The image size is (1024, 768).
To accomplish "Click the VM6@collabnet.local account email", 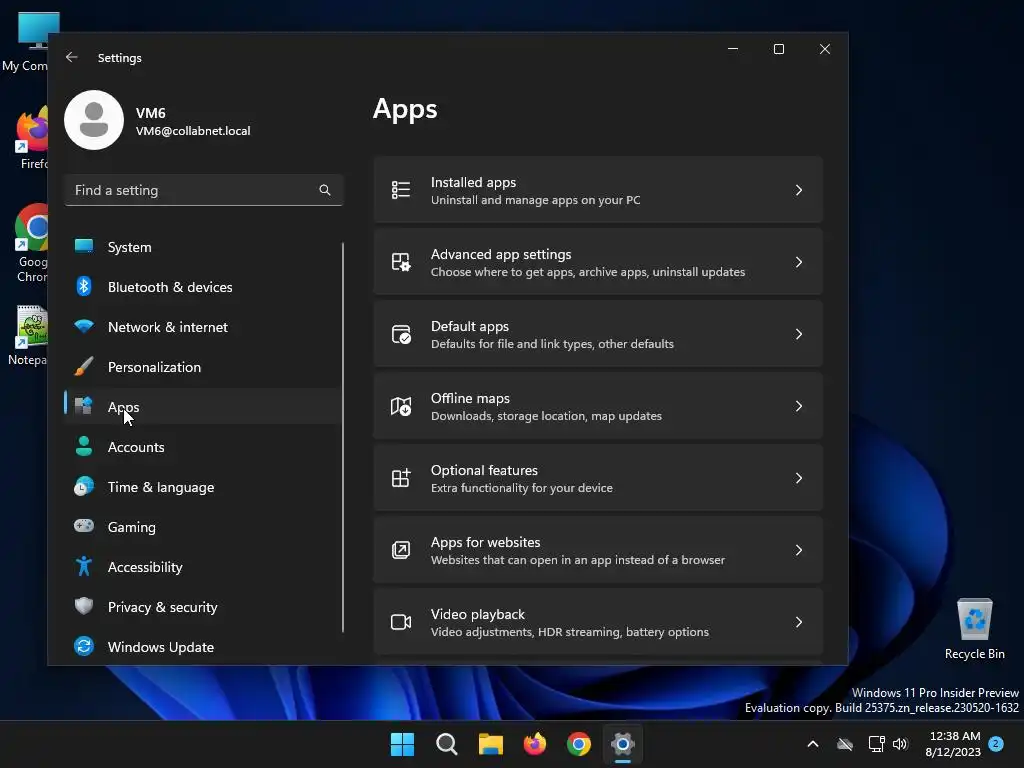I will point(193,131).
